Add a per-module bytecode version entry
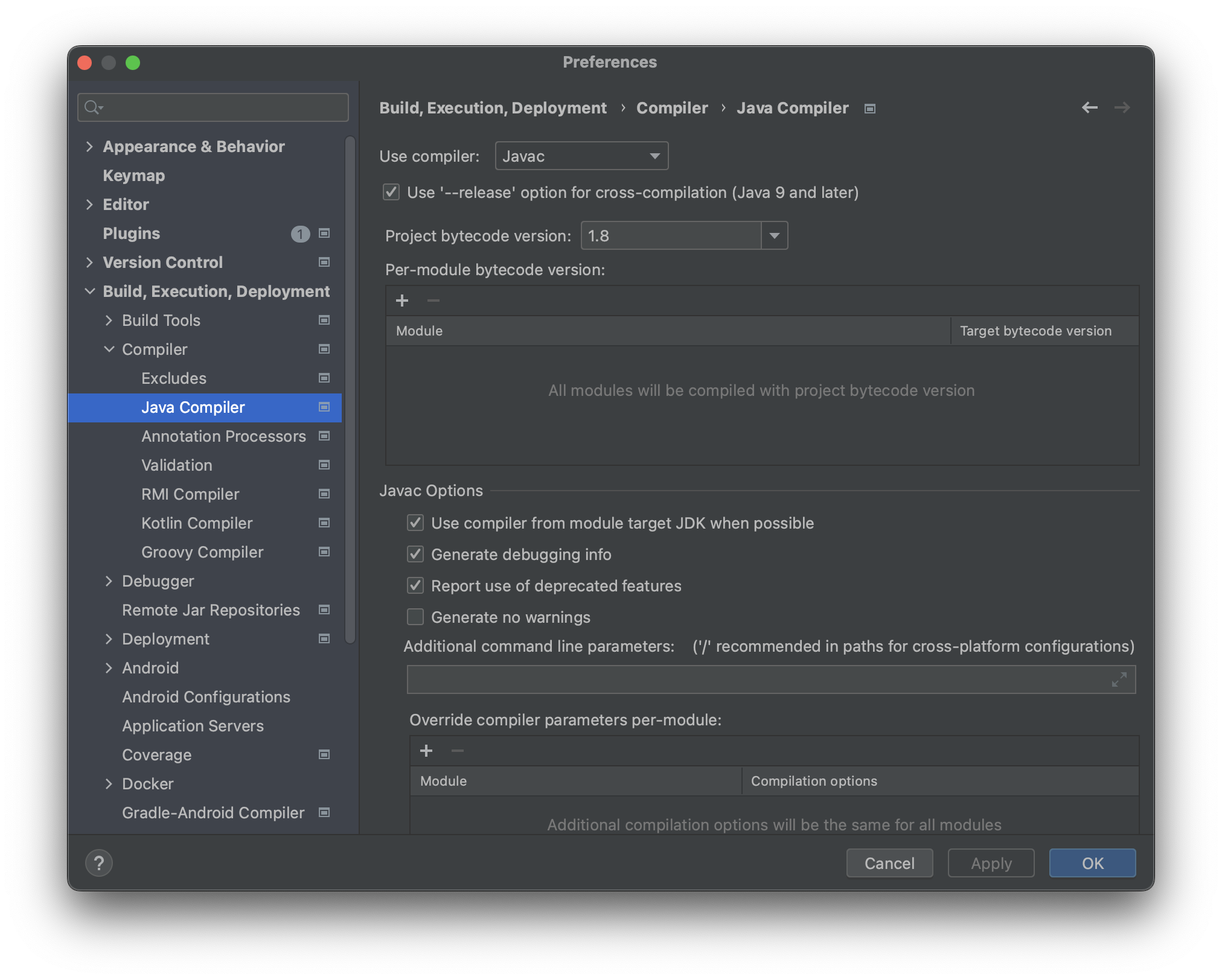This screenshot has height=980, width=1222. click(x=402, y=301)
